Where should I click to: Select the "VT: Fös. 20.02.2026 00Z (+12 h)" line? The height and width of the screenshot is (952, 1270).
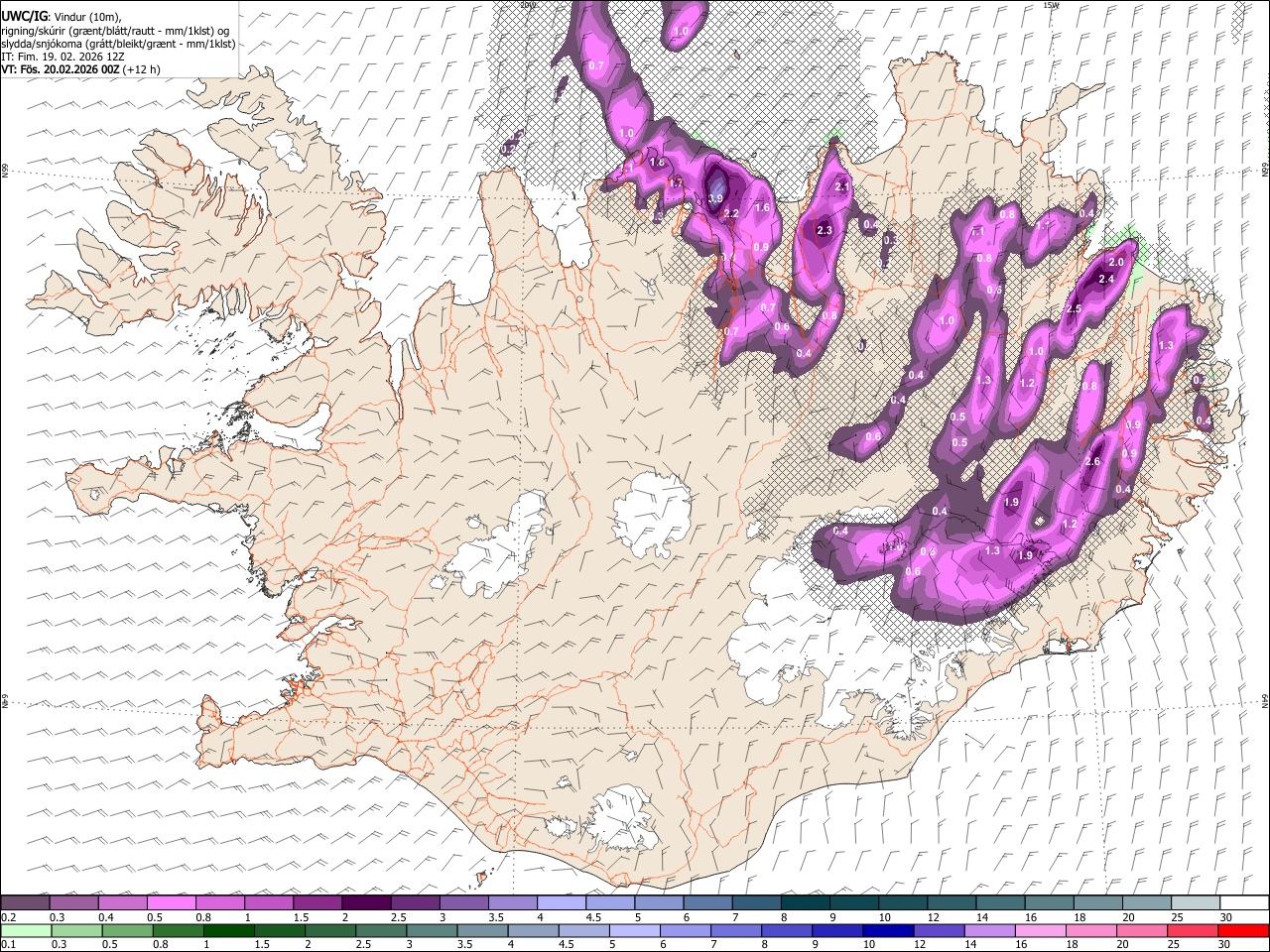click(81, 69)
